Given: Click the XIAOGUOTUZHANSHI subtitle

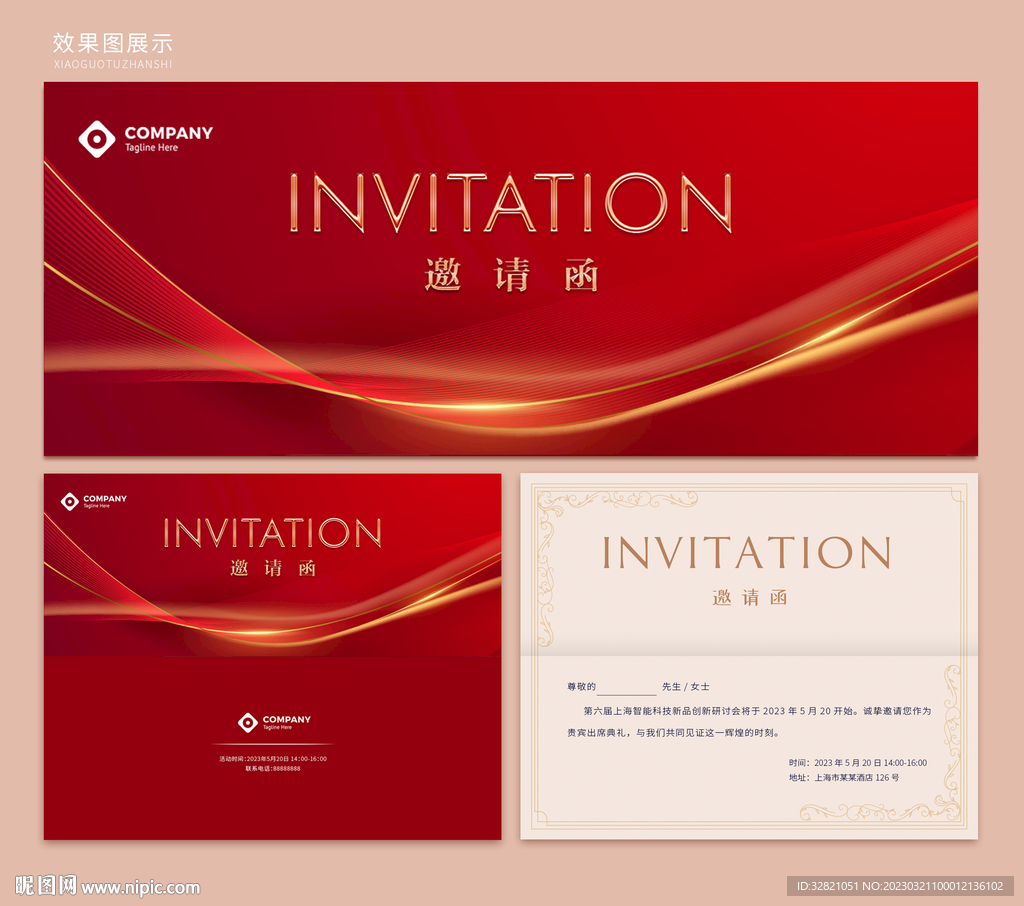Looking at the screenshot, I should pos(113,64).
